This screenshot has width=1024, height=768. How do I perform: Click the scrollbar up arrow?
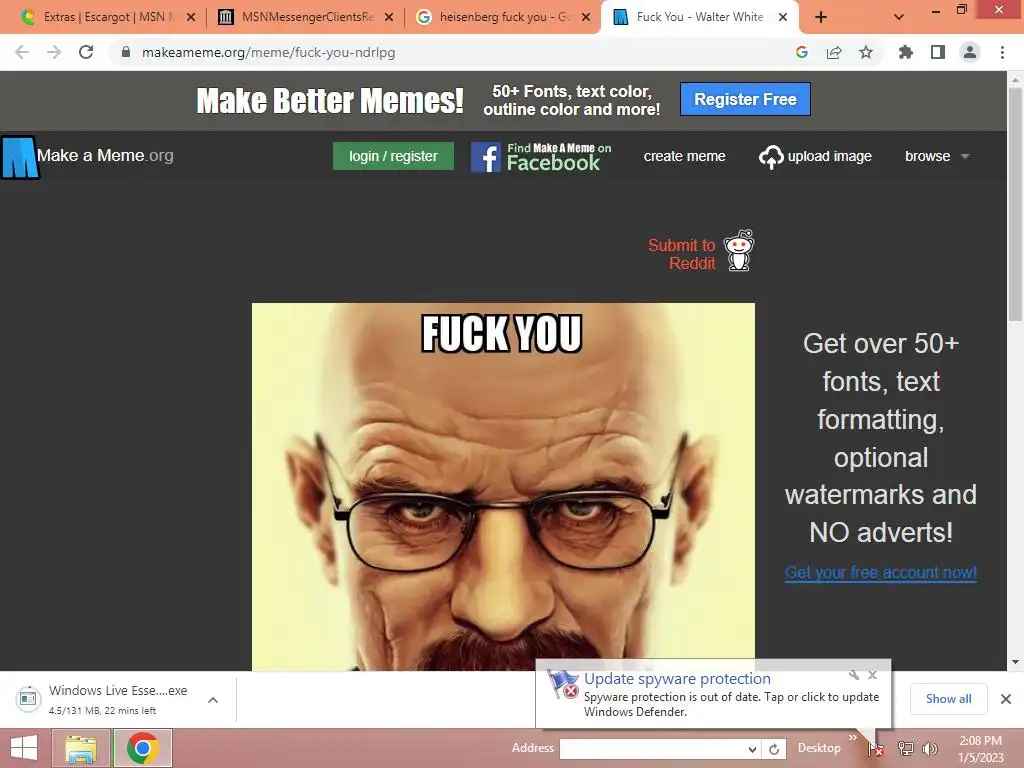[x=1015, y=80]
